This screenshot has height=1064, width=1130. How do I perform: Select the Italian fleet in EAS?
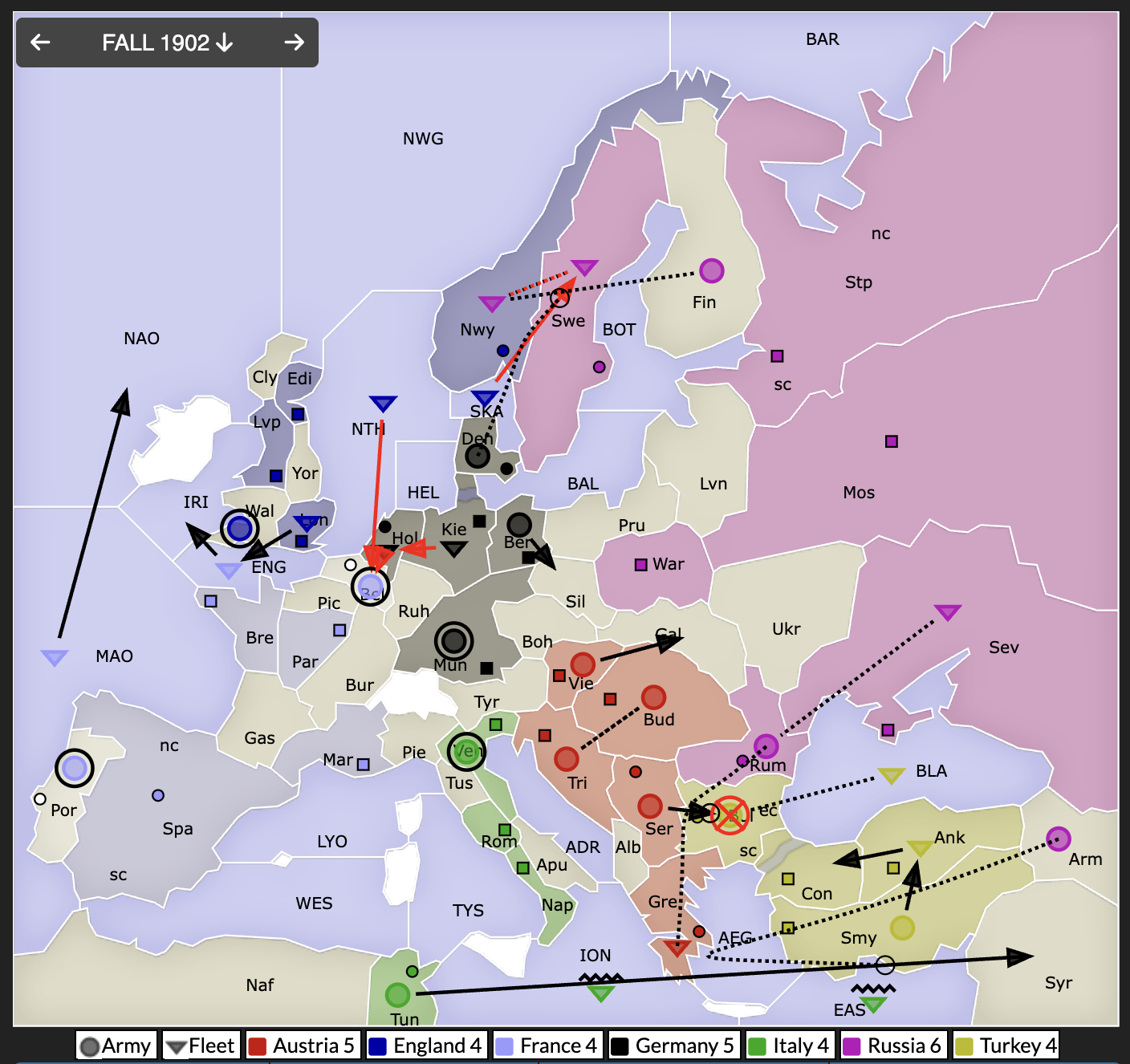(x=873, y=1004)
